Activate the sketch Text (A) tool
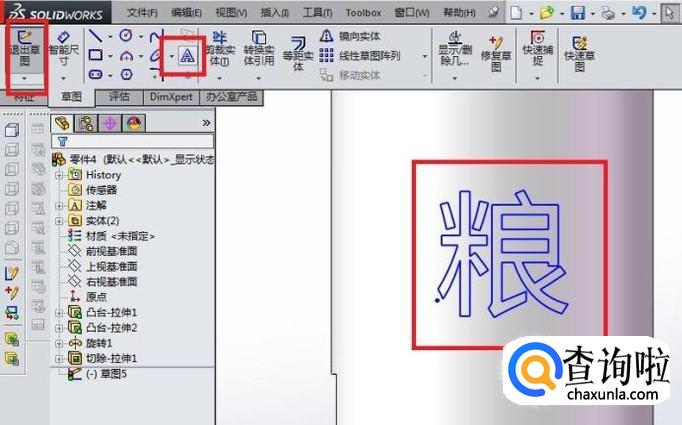Image resolution: width=682 pixels, height=425 pixels. click(187, 57)
